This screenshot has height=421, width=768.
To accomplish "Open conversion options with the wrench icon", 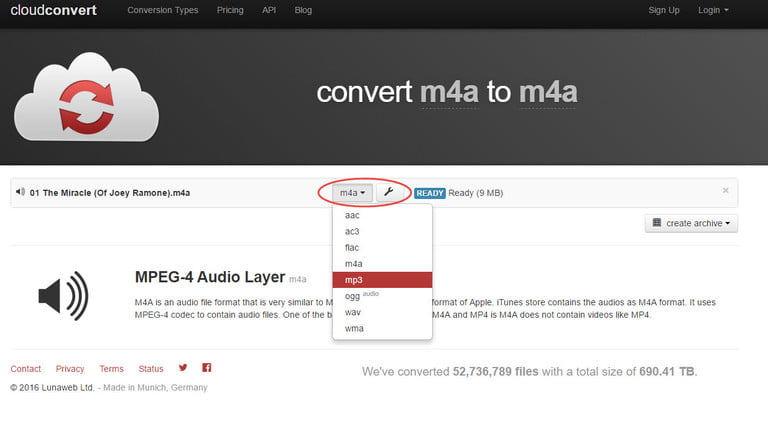I will (389, 192).
